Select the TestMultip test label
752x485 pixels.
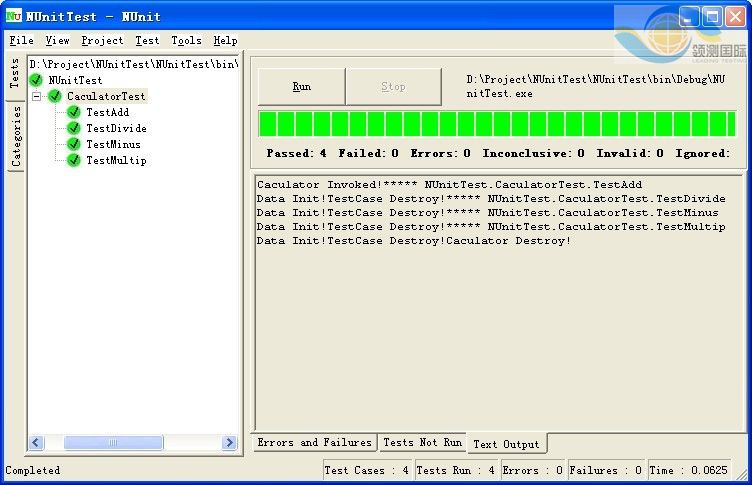(117, 160)
